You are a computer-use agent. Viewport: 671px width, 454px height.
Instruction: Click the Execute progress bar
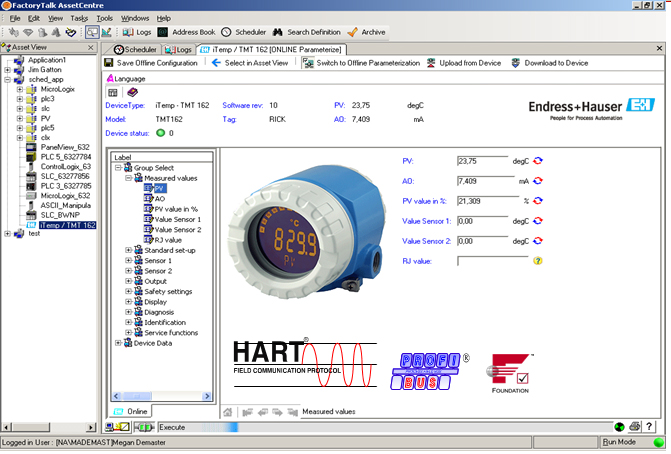point(385,427)
